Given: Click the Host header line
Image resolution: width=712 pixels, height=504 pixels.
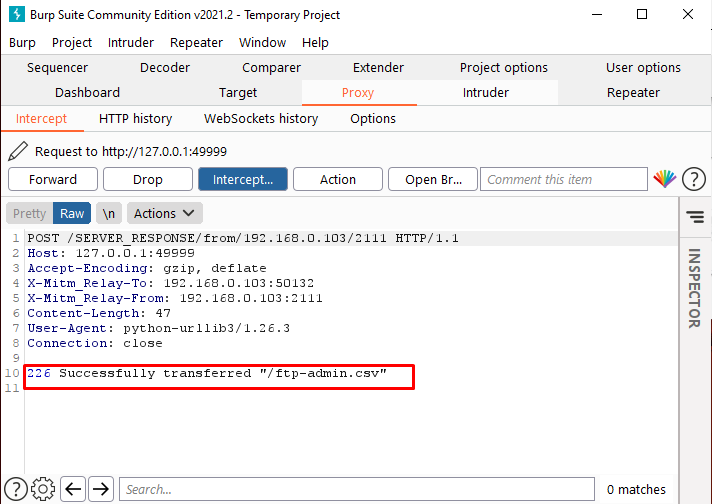Looking at the screenshot, I should point(111,253).
